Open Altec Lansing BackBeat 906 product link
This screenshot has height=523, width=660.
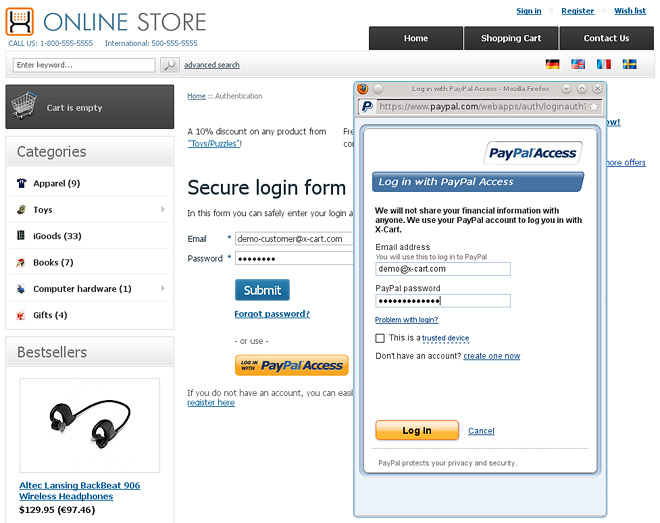[x=80, y=491]
